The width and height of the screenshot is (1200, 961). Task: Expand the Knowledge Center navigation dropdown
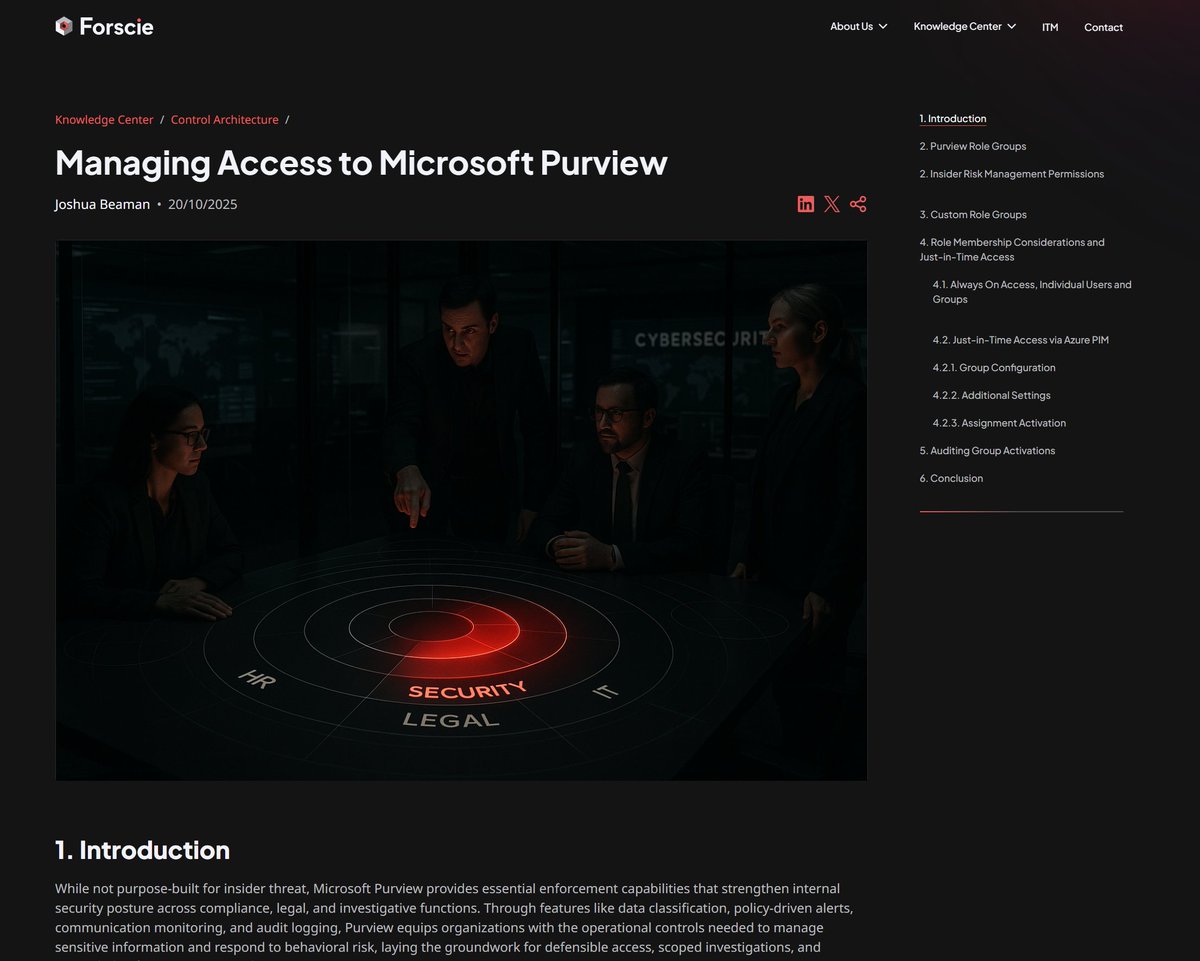coord(963,26)
